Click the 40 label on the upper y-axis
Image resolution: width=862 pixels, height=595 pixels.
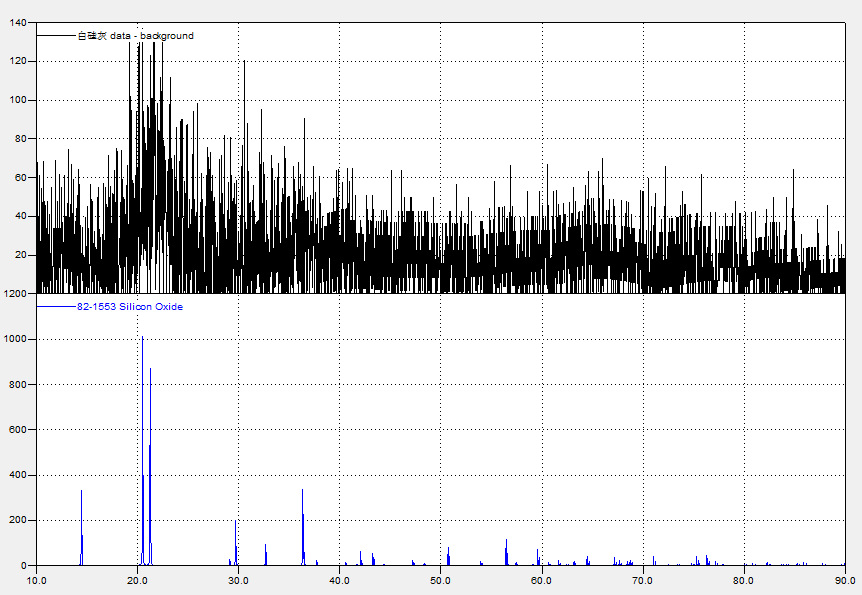[x=21, y=216]
